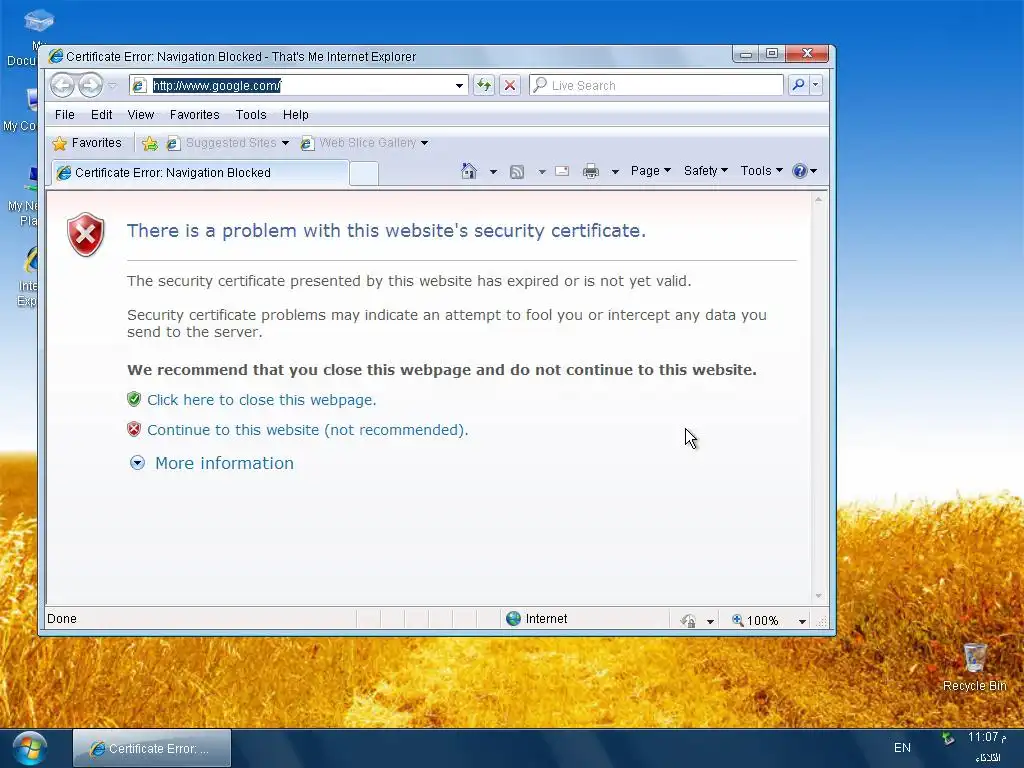Click the taskbar clock 11:07
The height and width of the screenshot is (768, 1024).
click(987, 737)
